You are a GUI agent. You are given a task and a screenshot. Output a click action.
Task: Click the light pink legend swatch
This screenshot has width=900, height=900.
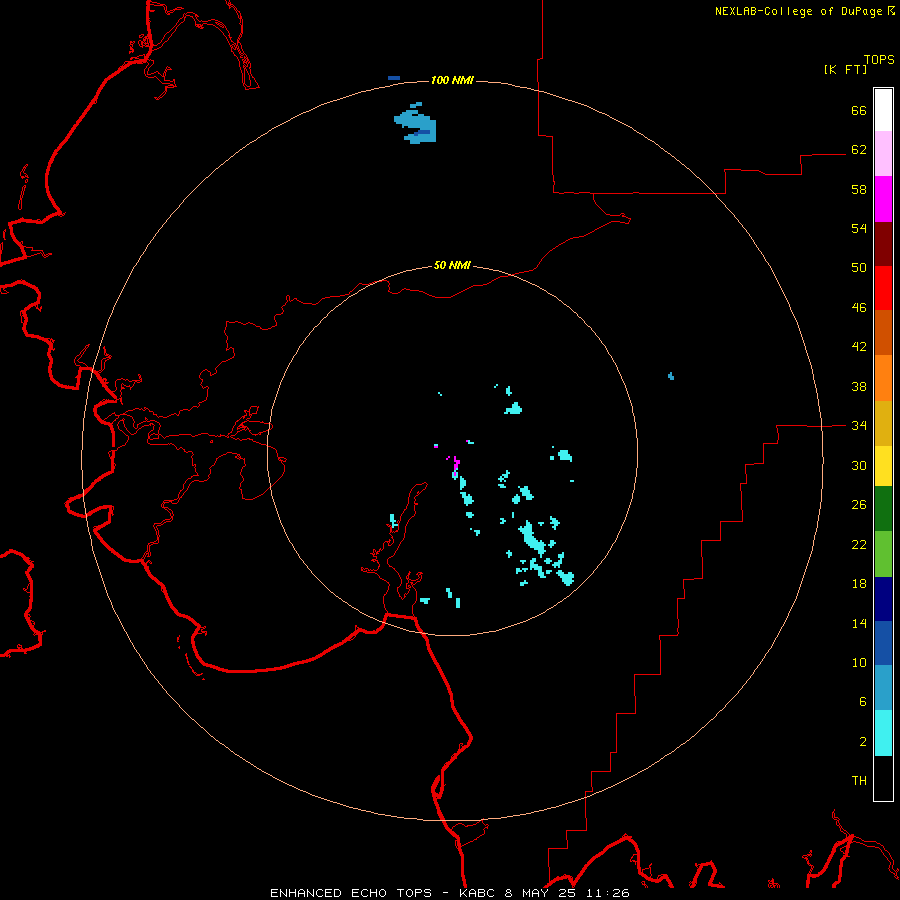click(883, 154)
